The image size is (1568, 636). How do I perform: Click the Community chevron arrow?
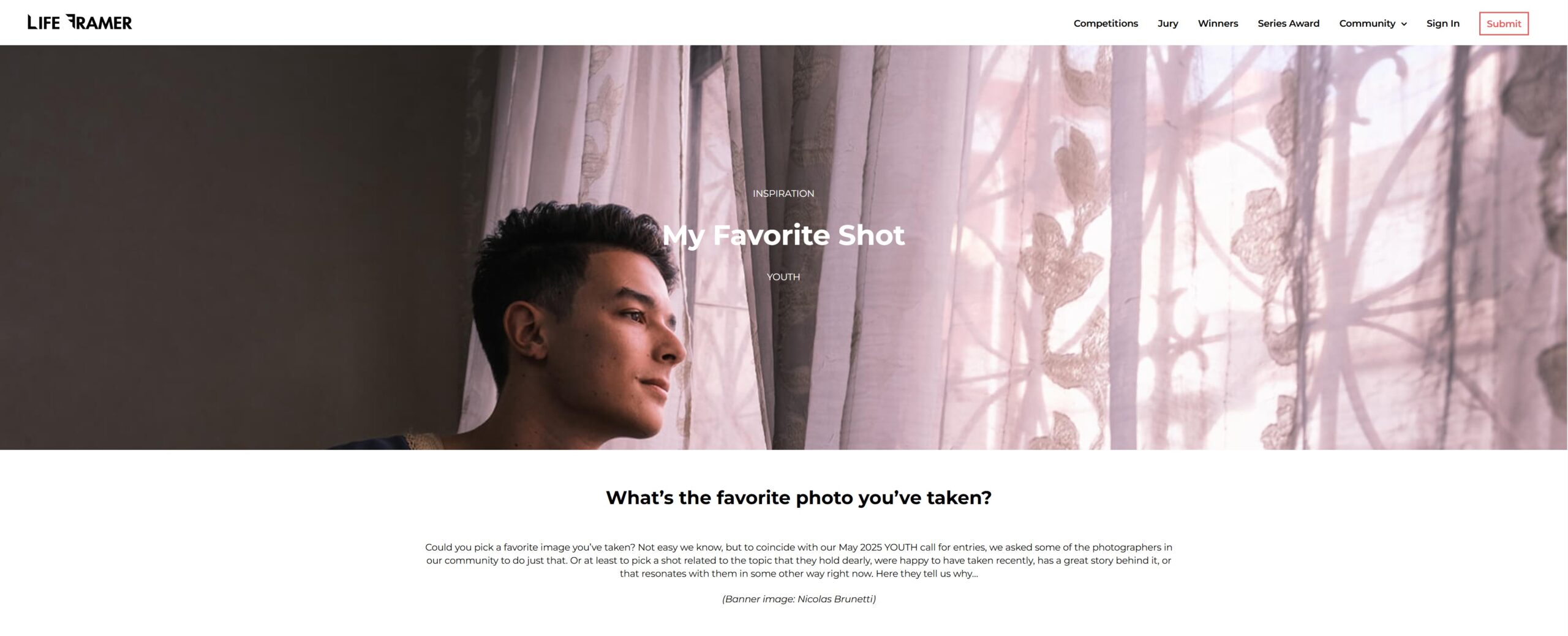(1404, 24)
